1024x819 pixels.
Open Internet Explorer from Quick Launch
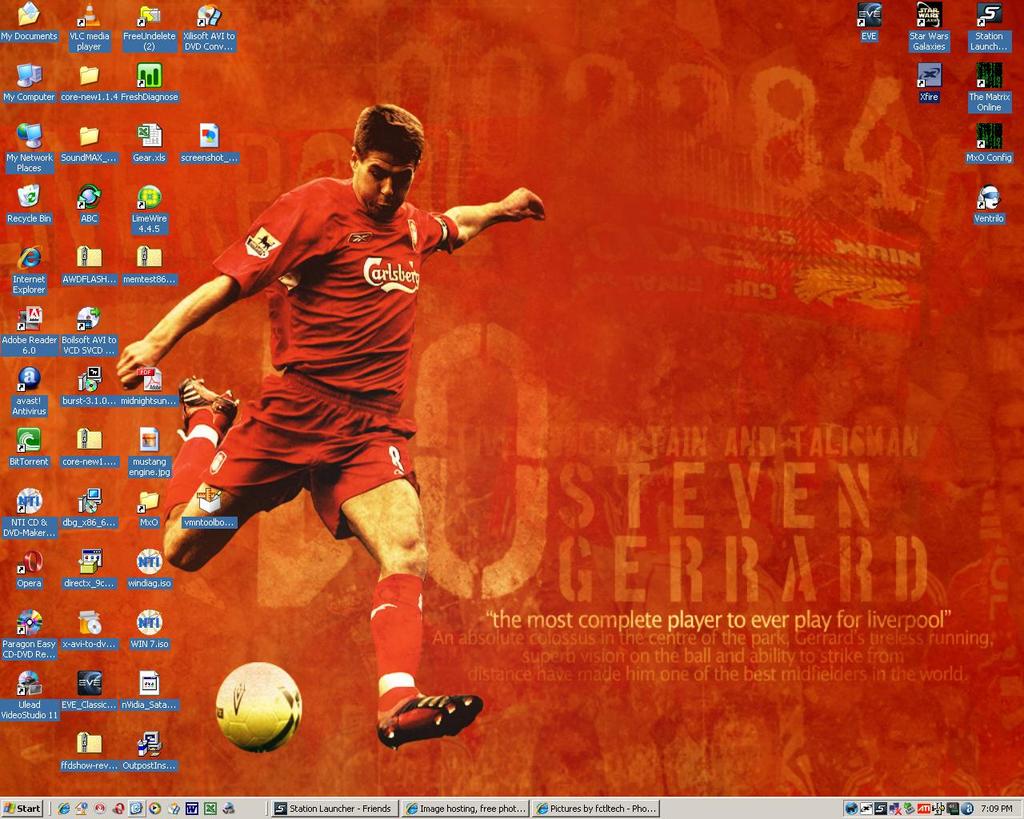pos(63,809)
